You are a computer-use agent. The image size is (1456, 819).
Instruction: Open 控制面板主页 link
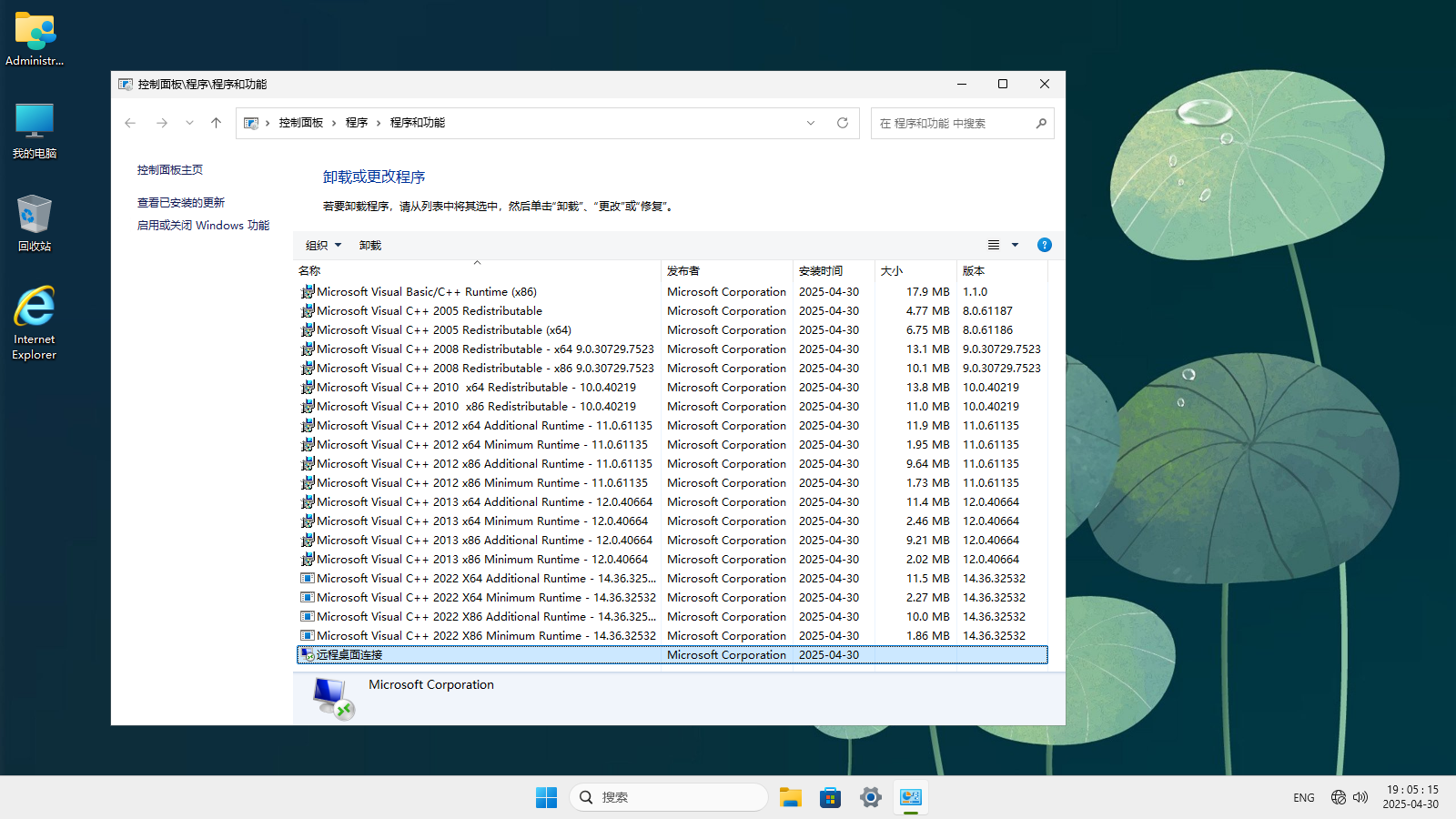tap(170, 170)
